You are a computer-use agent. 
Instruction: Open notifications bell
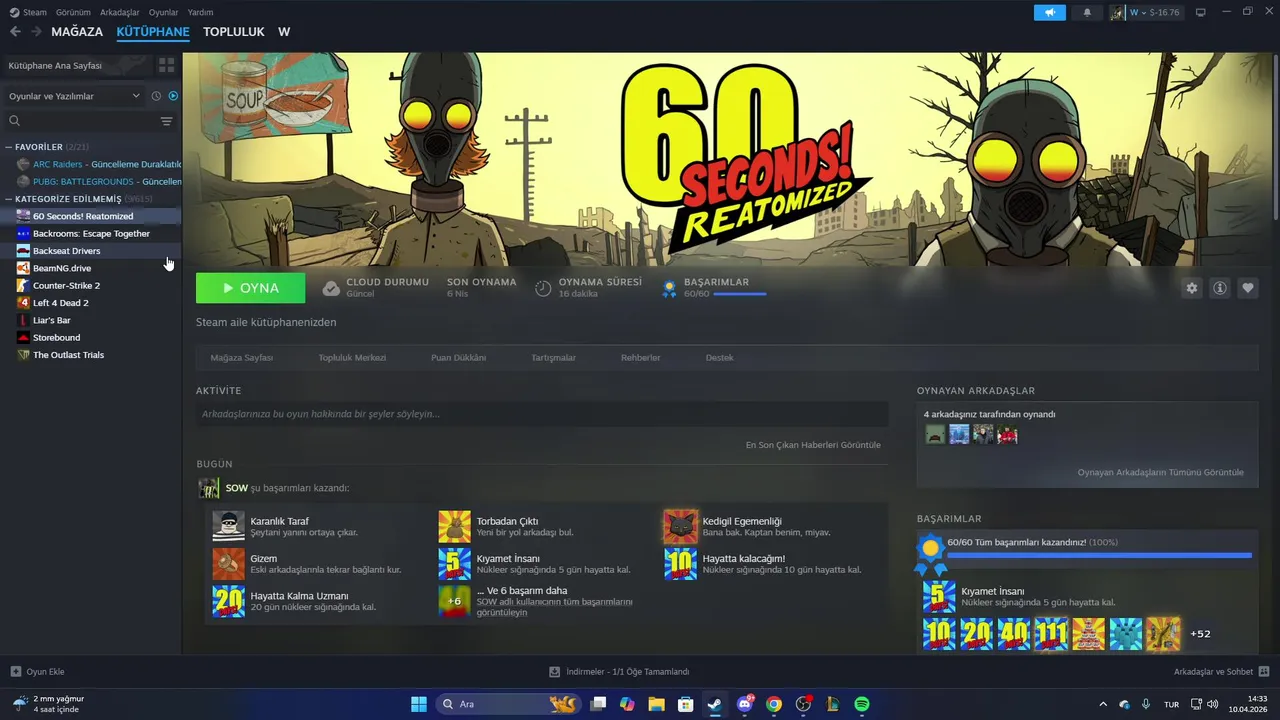click(x=1087, y=12)
